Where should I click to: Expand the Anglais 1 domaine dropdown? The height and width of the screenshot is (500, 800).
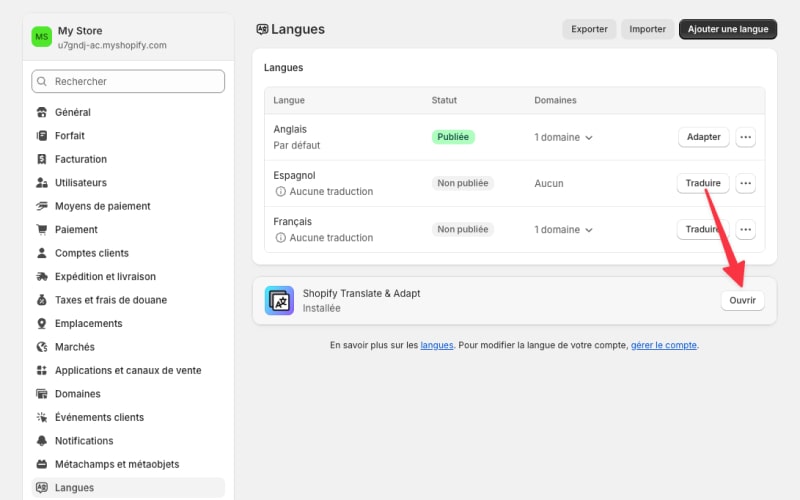[563, 137]
